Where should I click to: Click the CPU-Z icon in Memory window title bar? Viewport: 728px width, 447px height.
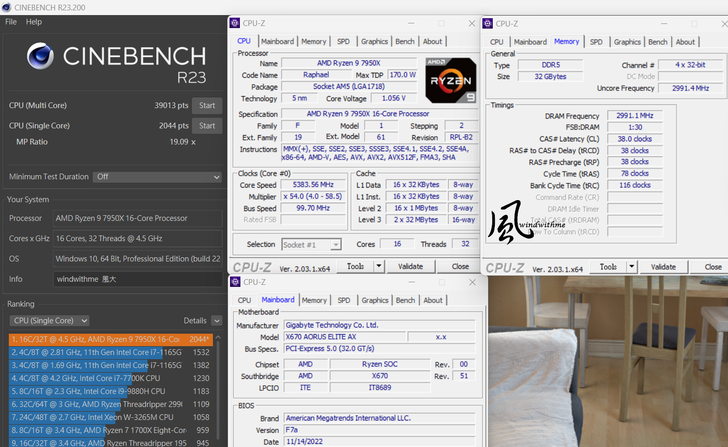490,23
